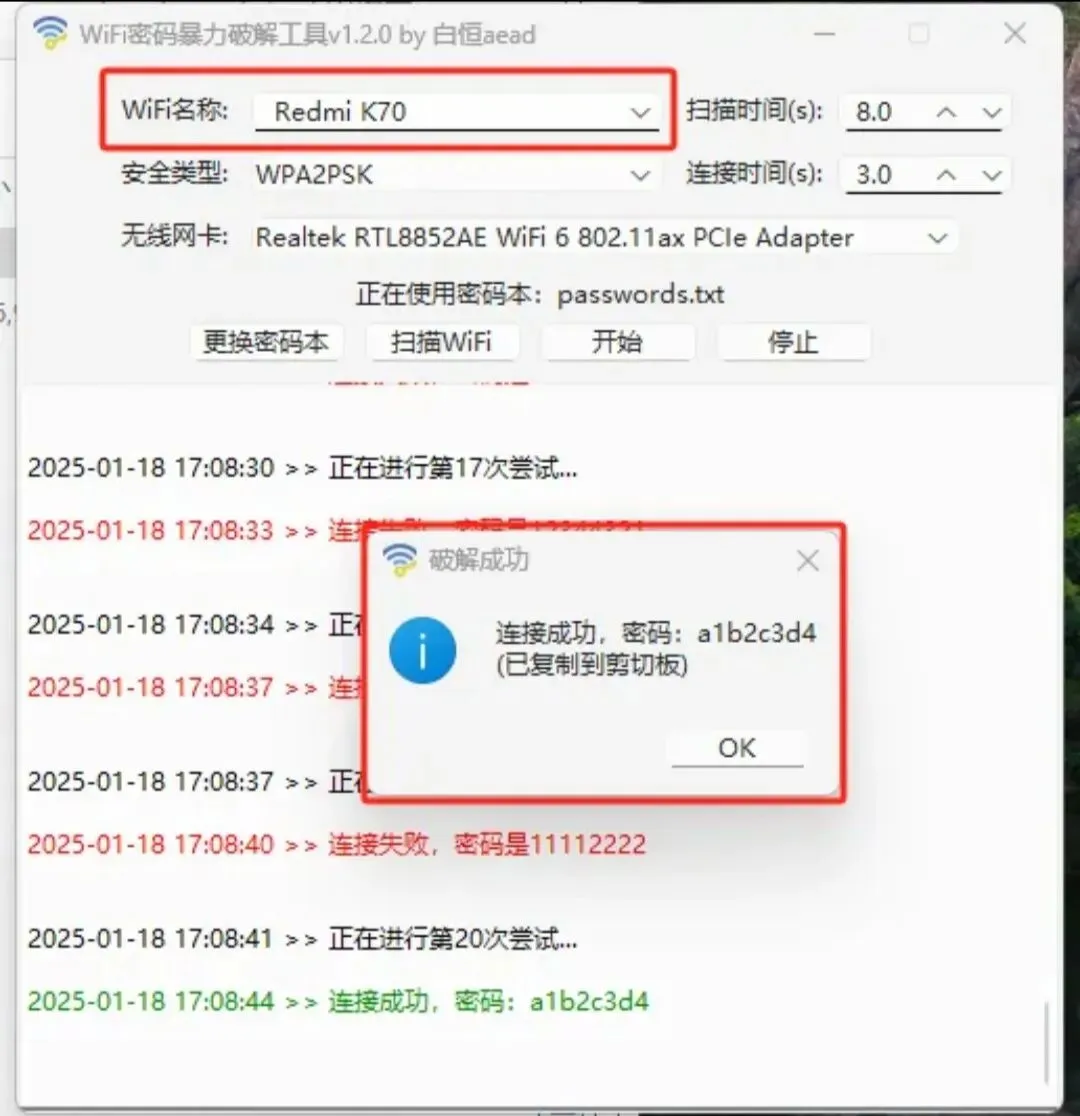This screenshot has width=1080, height=1116.
Task: Click the 连接时间 value field showing 3.0
Action: (888, 174)
